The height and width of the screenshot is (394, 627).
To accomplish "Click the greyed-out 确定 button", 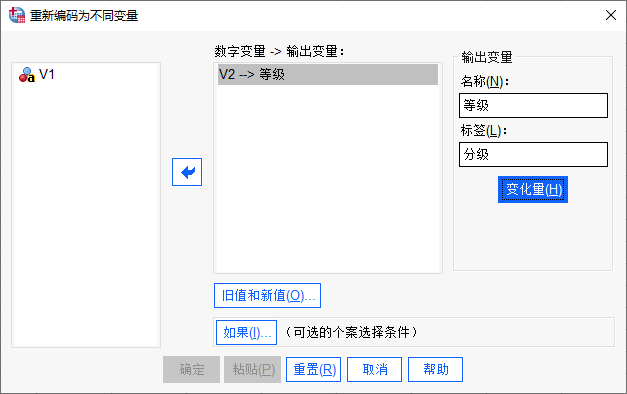I will [x=192, y=370].
